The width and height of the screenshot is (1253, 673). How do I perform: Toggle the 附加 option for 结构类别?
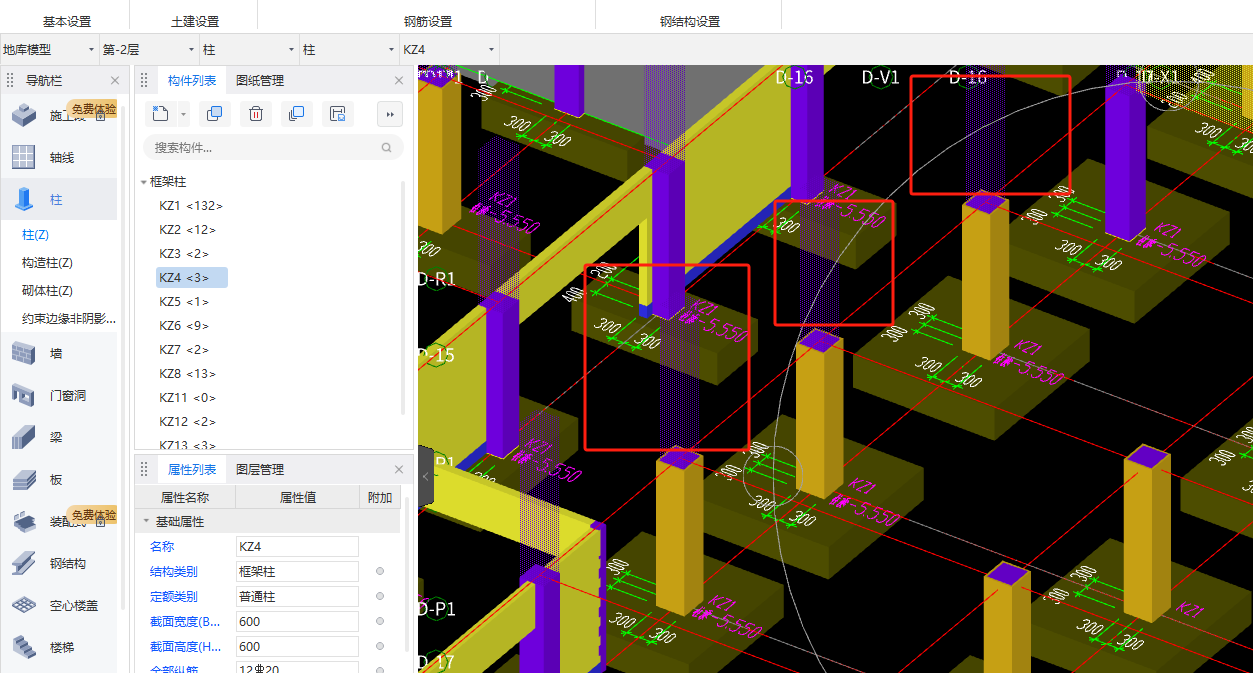click(x=380, y=571)
